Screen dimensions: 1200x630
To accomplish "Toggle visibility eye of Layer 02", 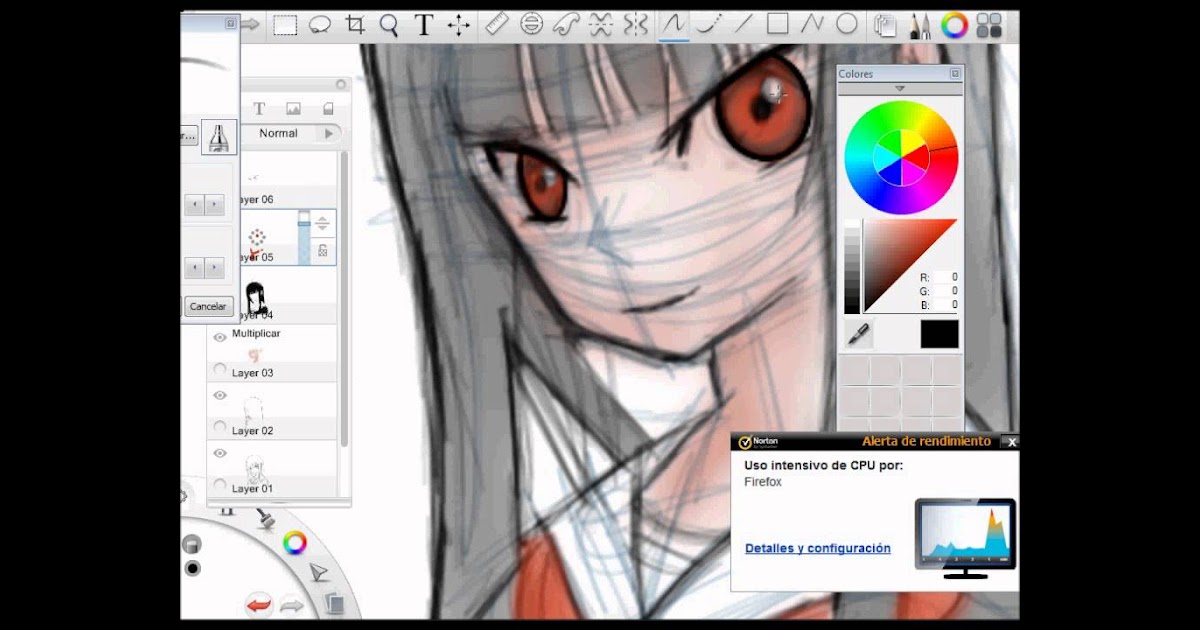I will pos(220,396).
